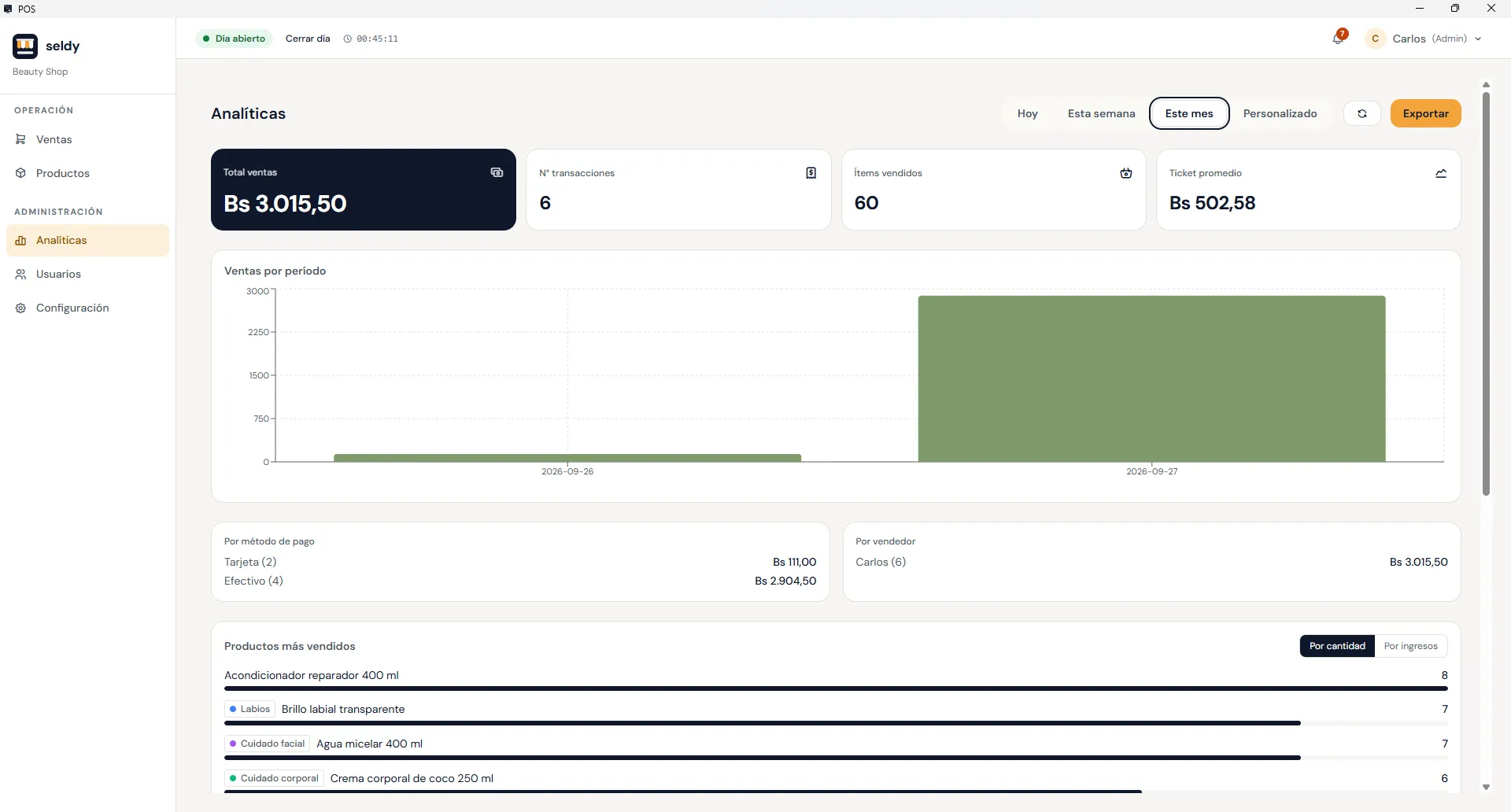Click the Exportar button
This screenshot has width=1511, height=812.
point(1425,113)
